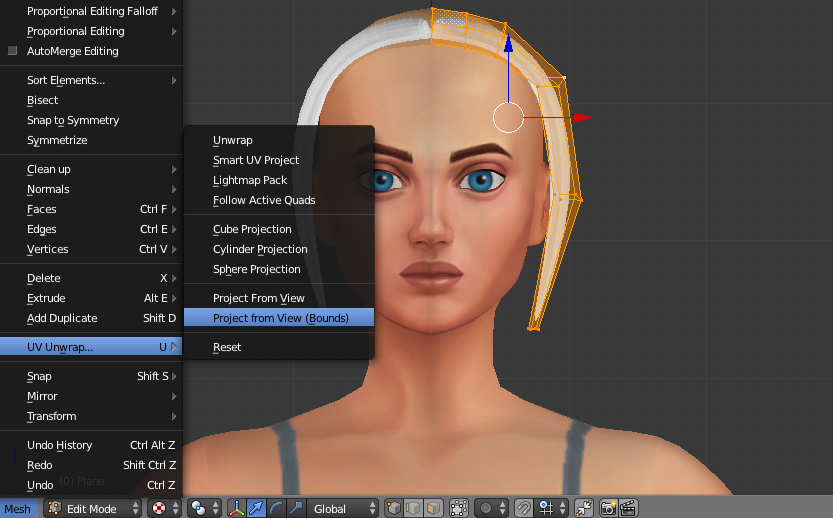Open proportional editing mode selector
Image resolution: width=833 pixels, height=518 pixels.
(x=492, y=508)
